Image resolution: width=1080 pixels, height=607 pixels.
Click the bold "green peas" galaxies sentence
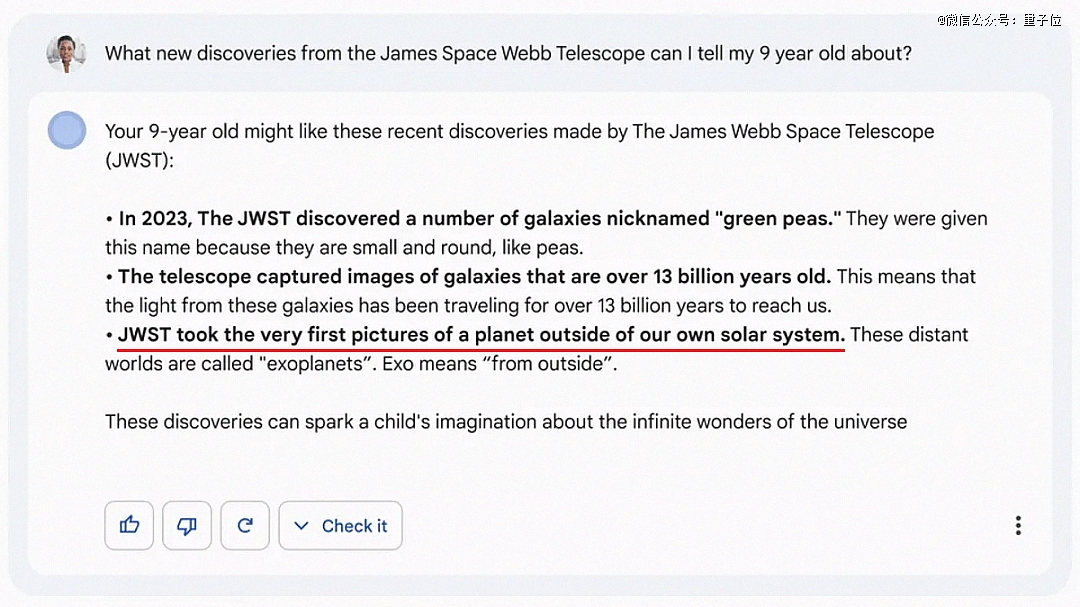click(480, 219)
